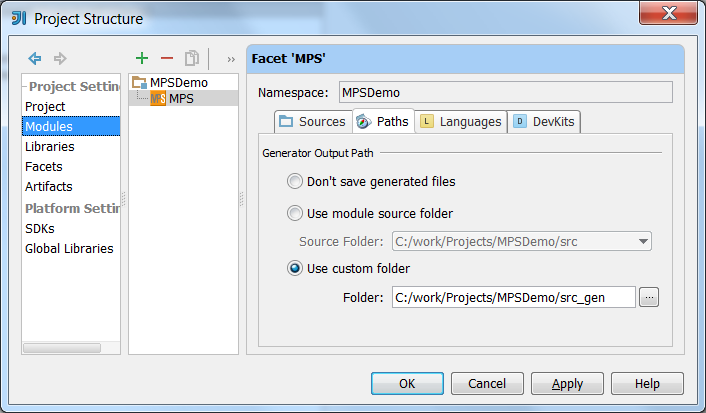Image resolution: width=706 pixels, height=413 pixels.
Task: Click the Apply button
Action: pyautogui.click(x=567, y=384)
